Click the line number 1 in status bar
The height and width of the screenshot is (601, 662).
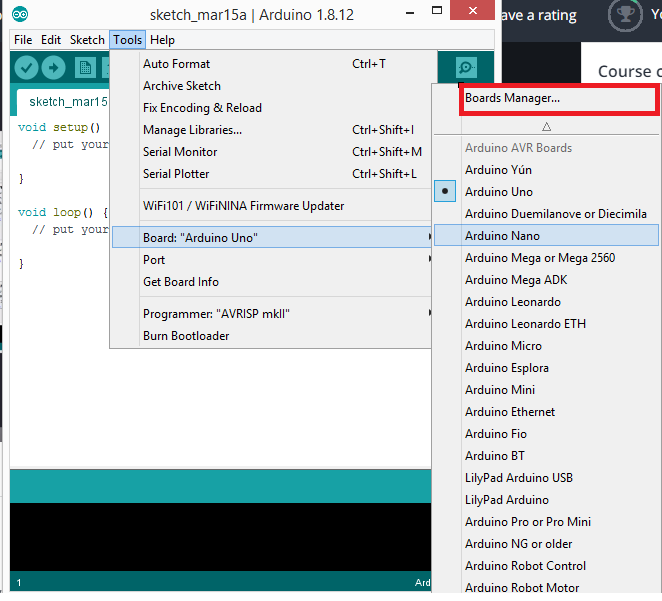[19, 582]
